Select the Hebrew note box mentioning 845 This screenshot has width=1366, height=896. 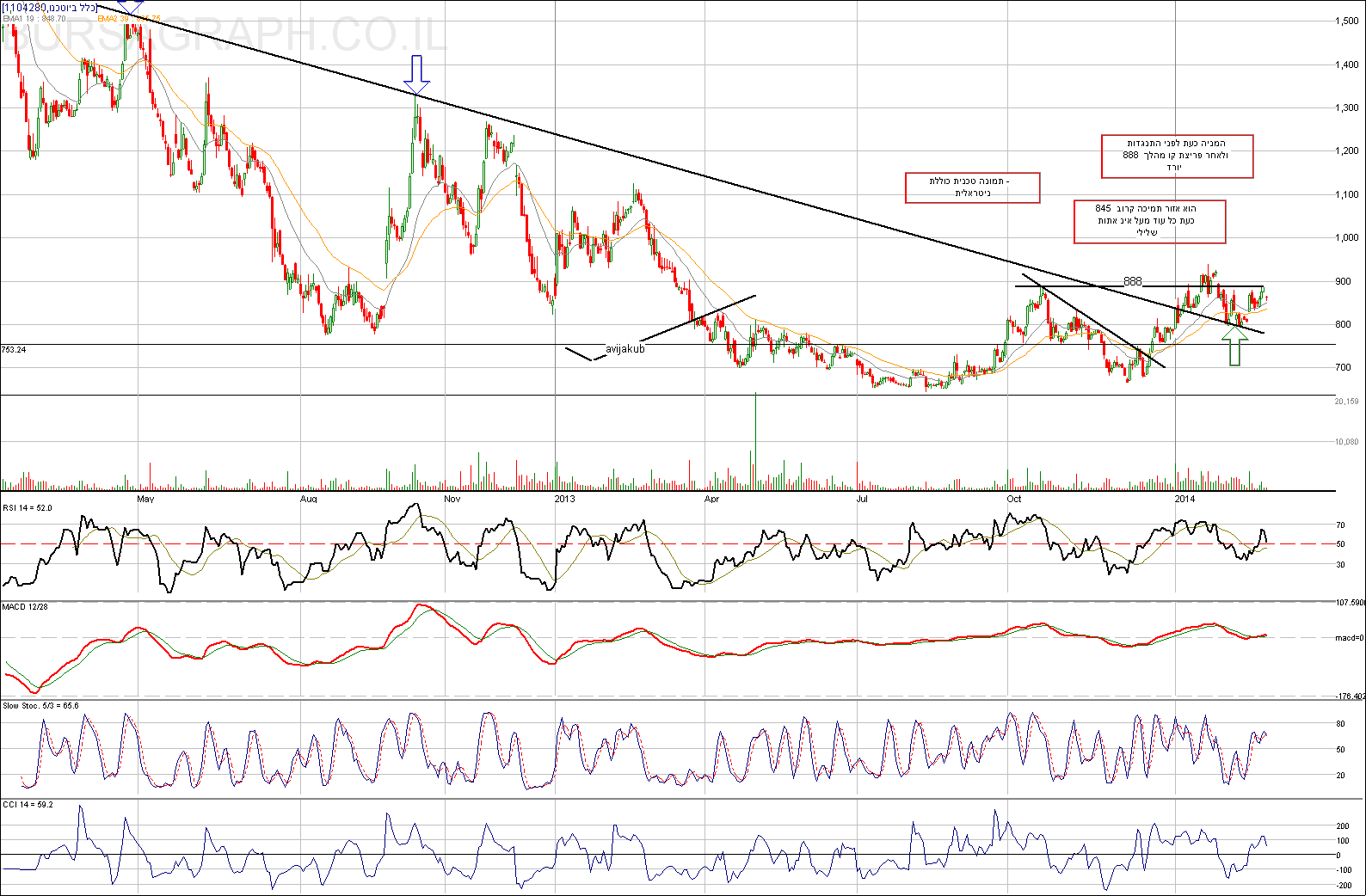(1149, 221)
